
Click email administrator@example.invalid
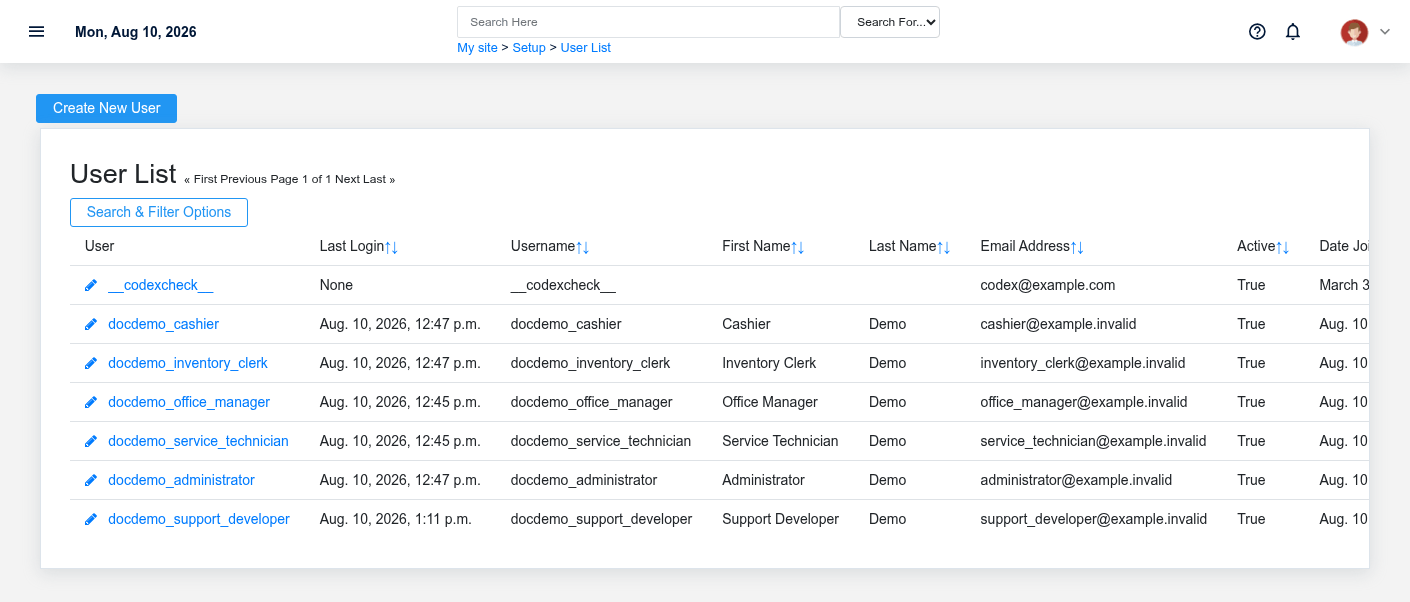(x=1076, y=480)
